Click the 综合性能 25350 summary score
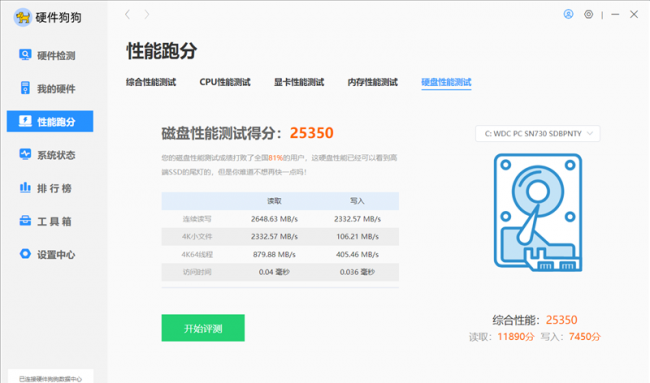 pos(535,320)
